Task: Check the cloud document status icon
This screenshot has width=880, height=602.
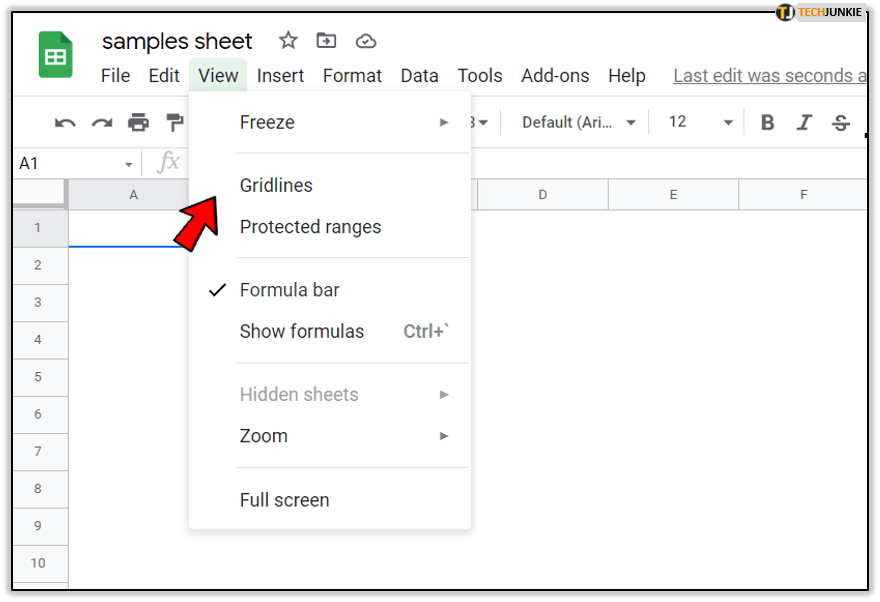Action: tap(366, 41)
